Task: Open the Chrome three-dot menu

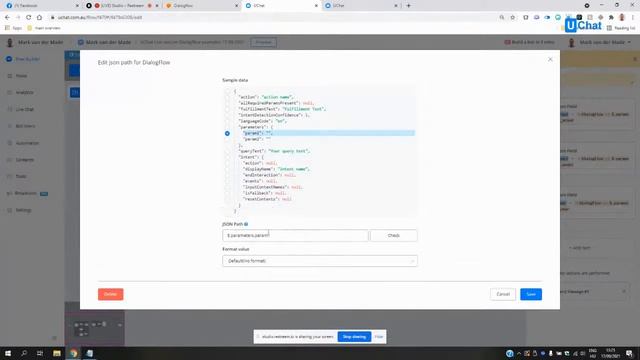Action: coord(633,18)
